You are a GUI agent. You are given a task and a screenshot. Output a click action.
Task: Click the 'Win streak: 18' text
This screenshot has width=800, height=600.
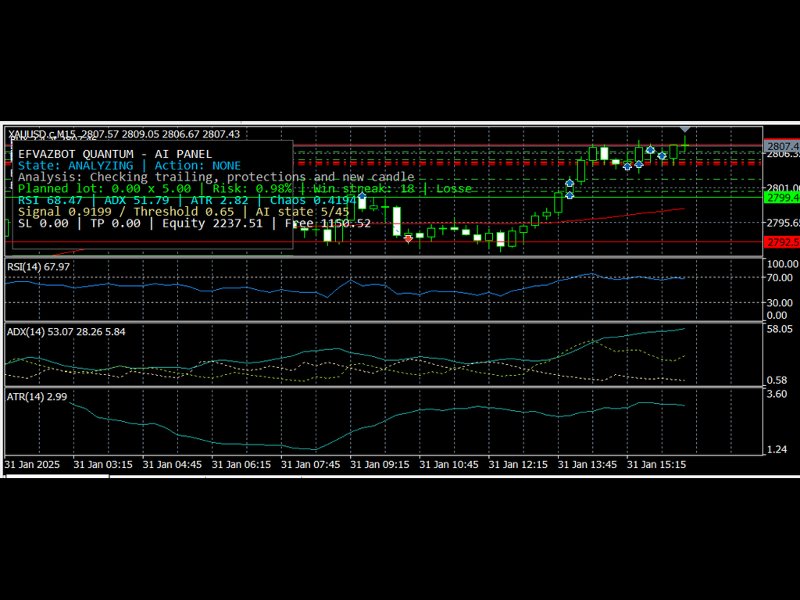click(364, 188)
